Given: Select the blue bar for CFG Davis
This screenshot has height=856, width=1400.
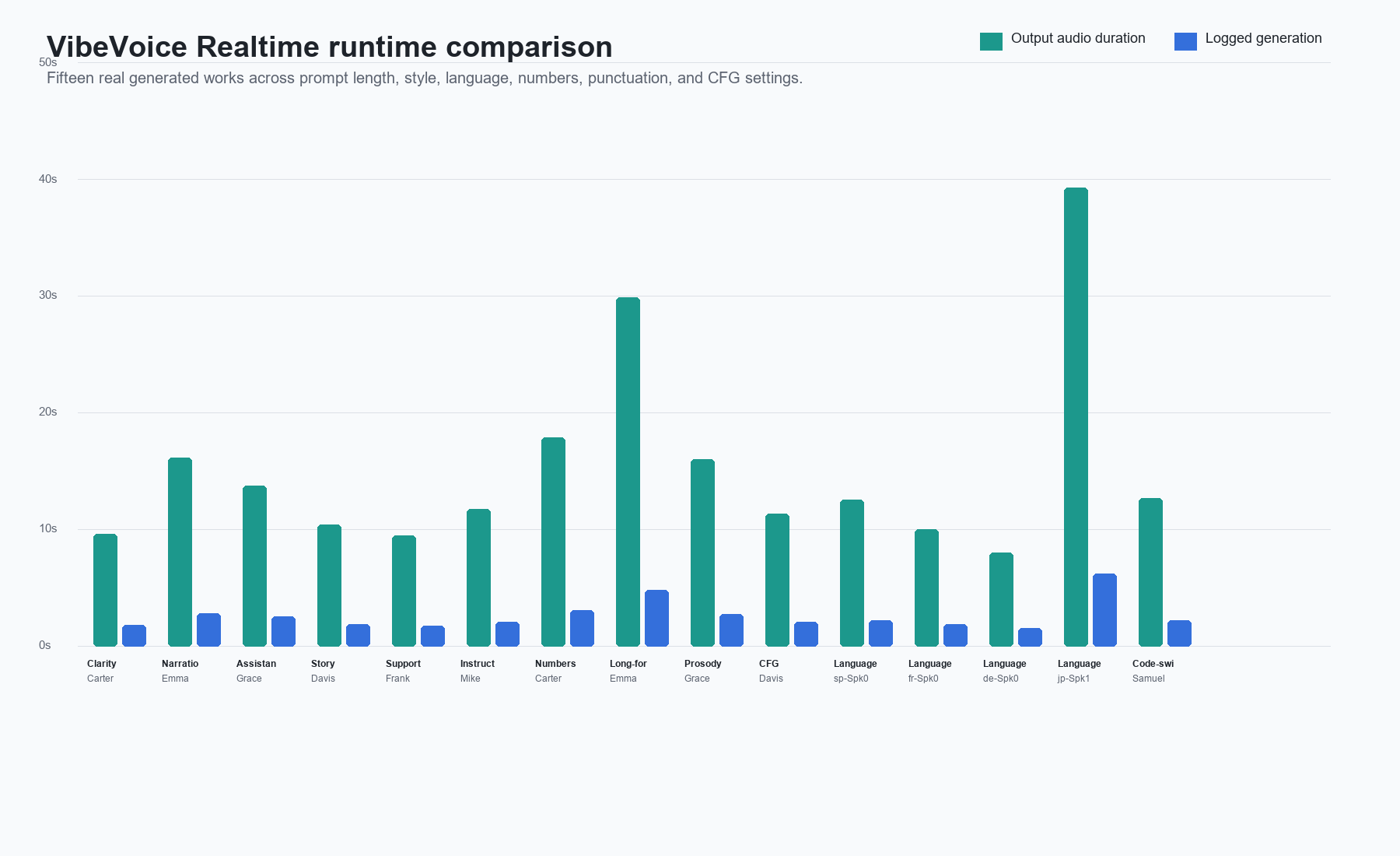Looking at the screenshot, I should point(806,634).
